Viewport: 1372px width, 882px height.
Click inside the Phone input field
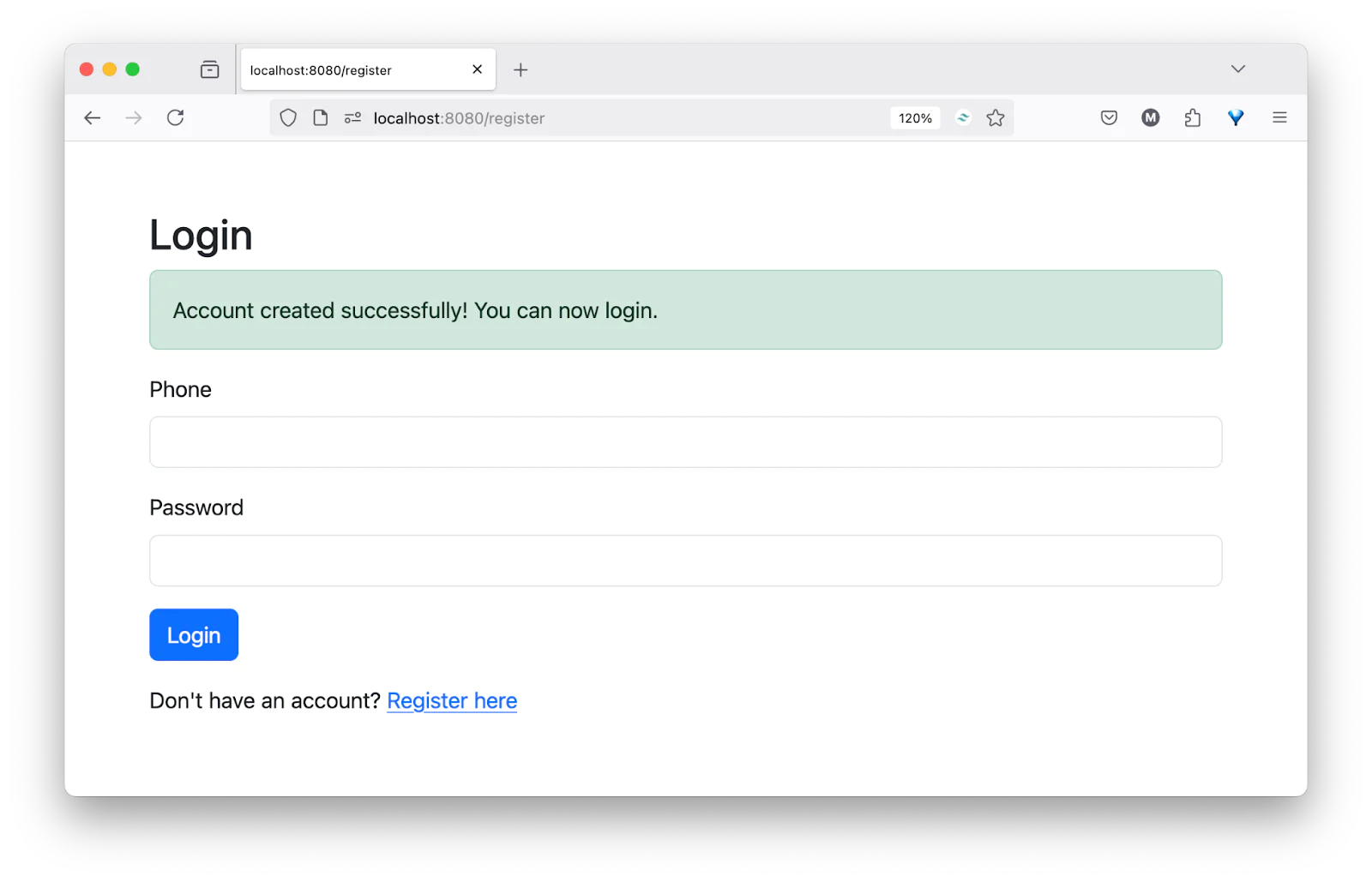(x=685, y=441)
